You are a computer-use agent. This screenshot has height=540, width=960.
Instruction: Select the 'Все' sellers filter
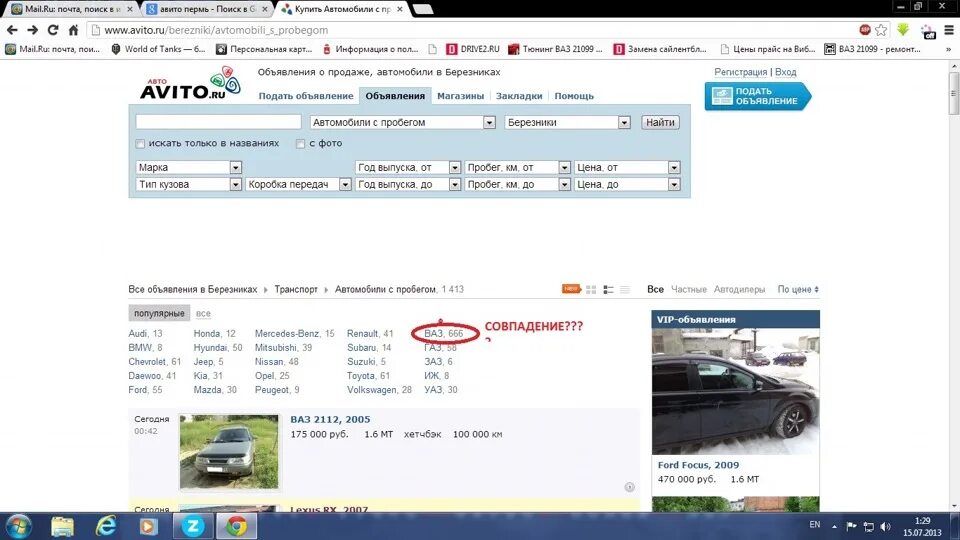(655, 290)
